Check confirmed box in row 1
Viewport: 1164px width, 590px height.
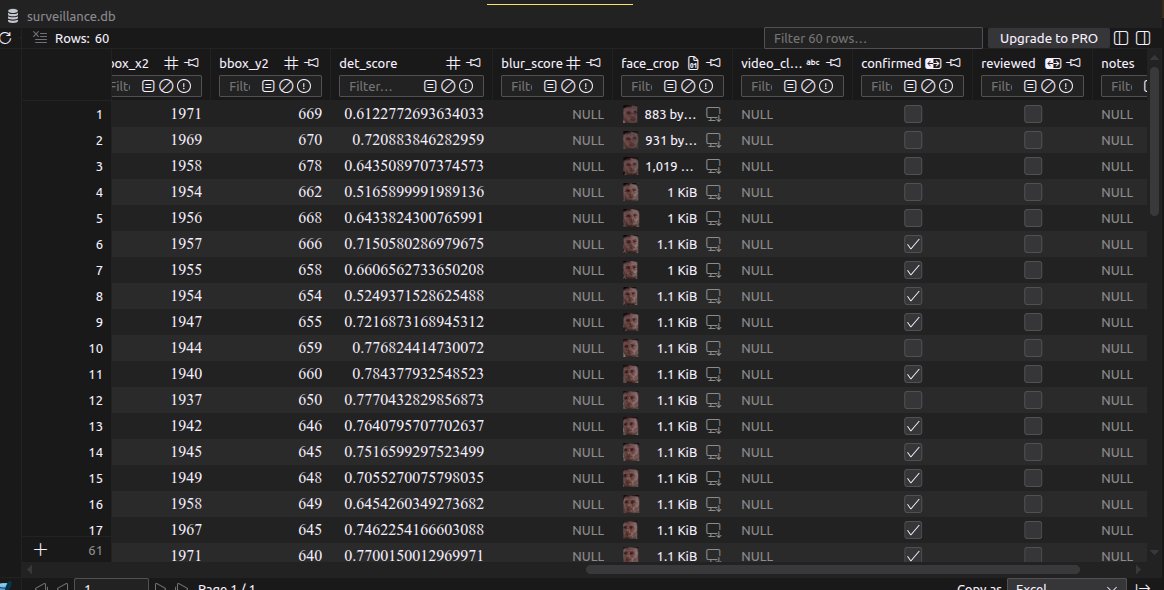(x=913, y=114)
